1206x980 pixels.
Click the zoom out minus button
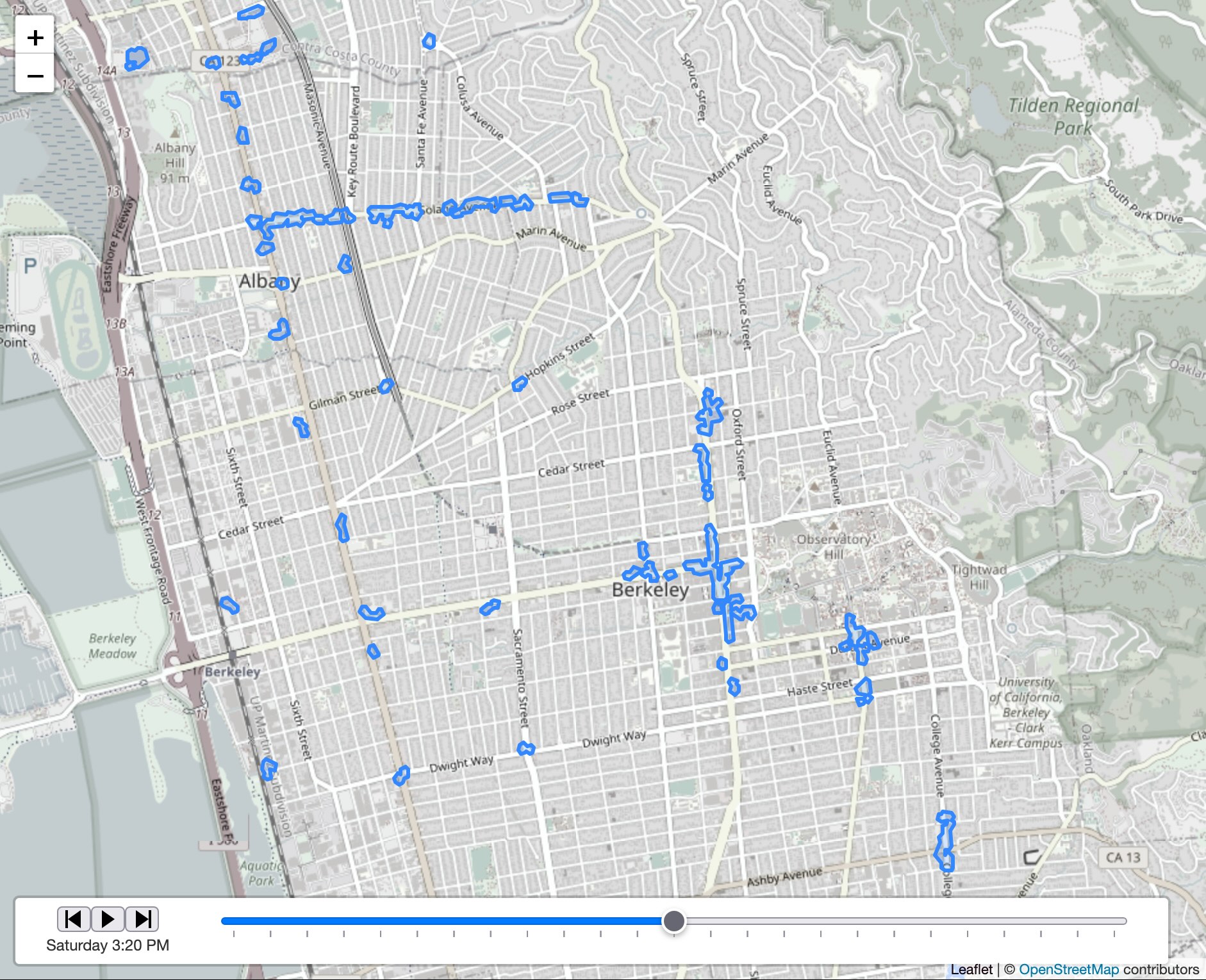pos(35,76)
